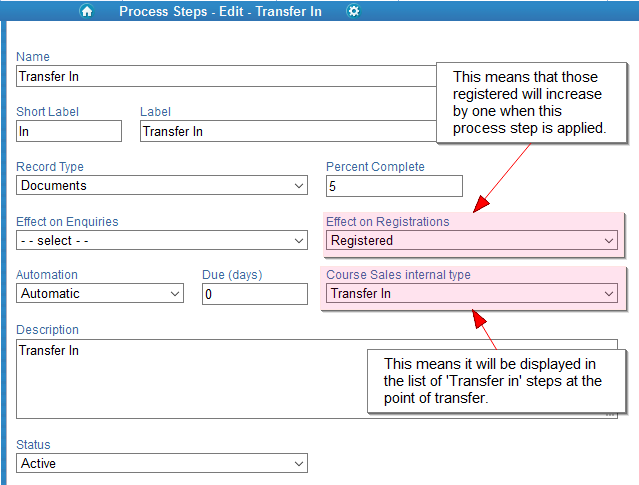Click the Status dropdown chevron
This screenshot has height=485, width=639.
299,464
